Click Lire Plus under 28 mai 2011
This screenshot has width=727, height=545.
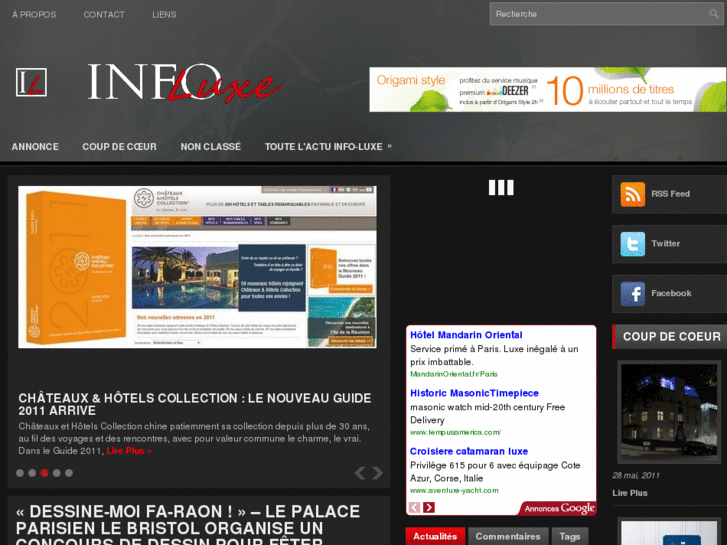(x=630, y=493)
